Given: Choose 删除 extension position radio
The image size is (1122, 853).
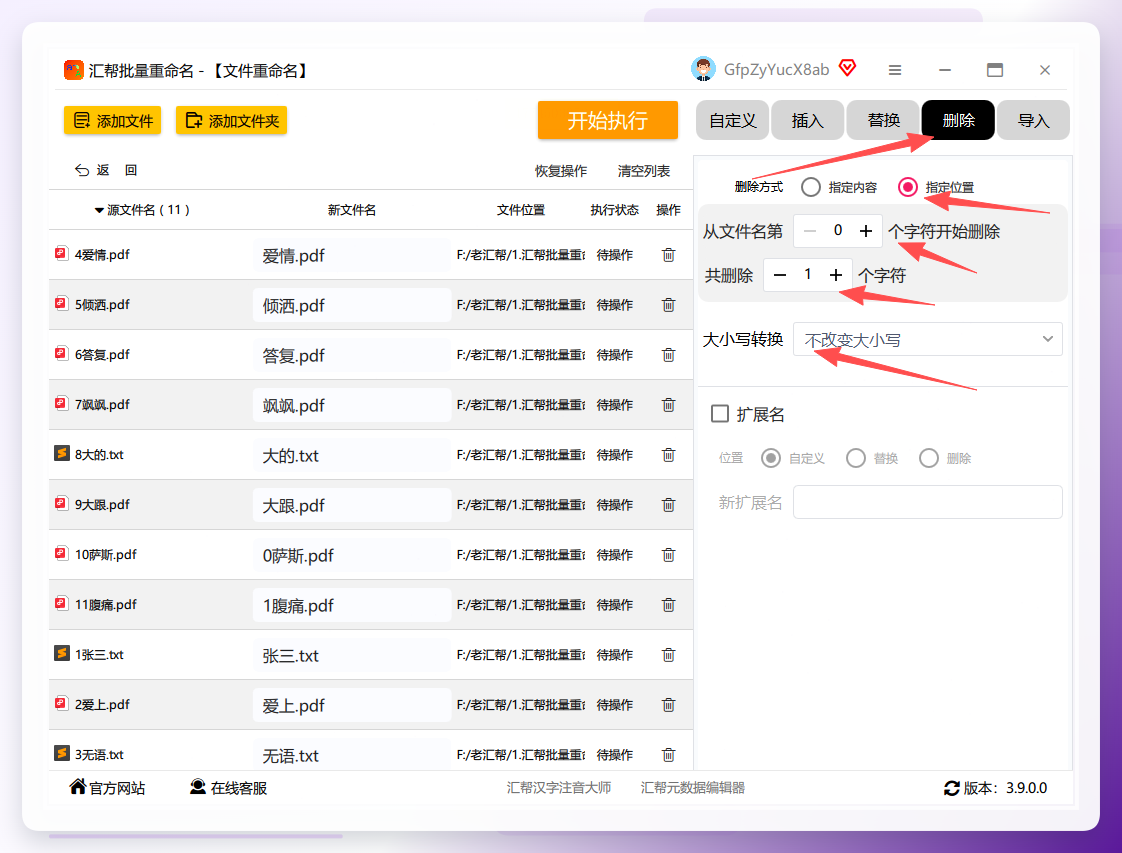Looking at the screenshot, I should click(x=929, y=458).
